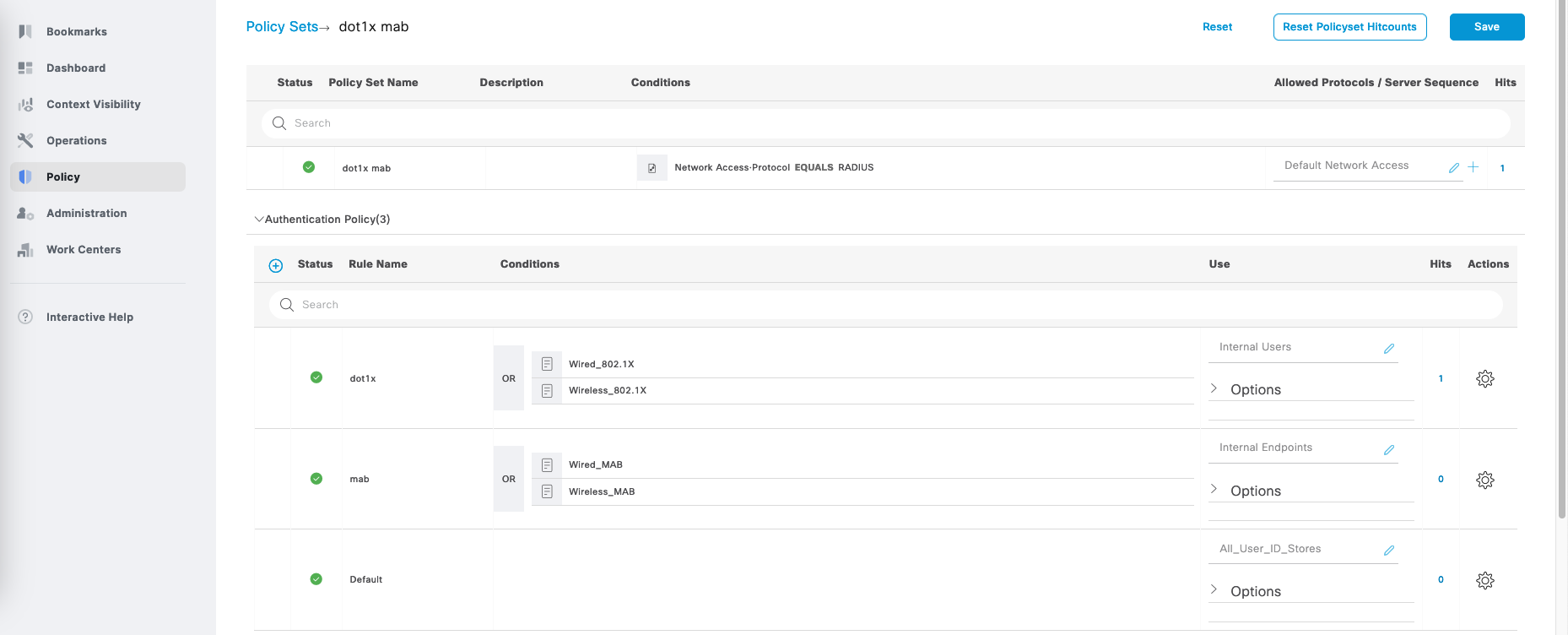Open gear actions menu for Default rule

[x=1485, y=581]
